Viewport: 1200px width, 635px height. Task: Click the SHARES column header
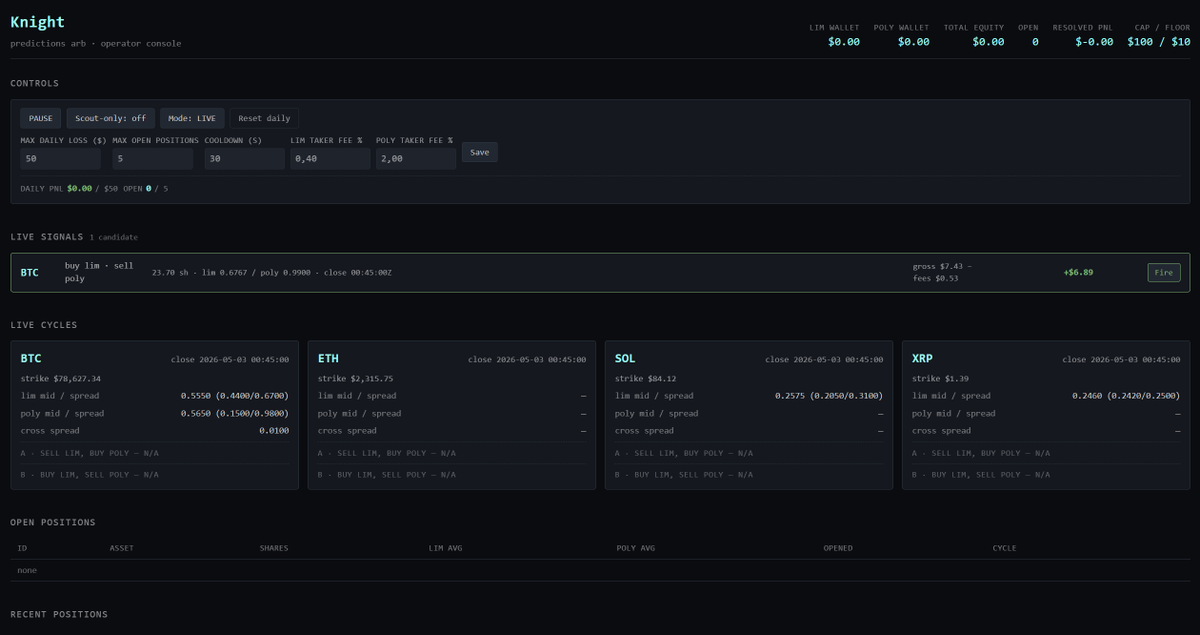pos(274,548)
